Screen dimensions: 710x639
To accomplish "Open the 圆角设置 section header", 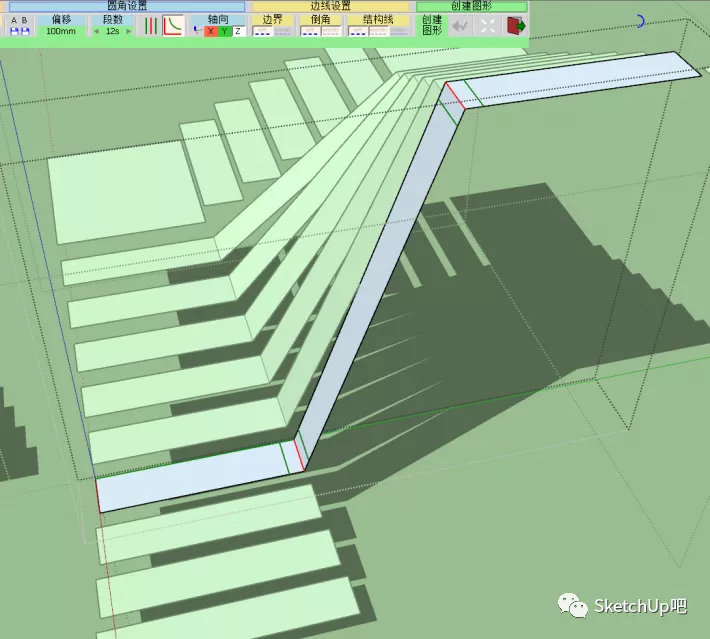I will click(127, 6).
